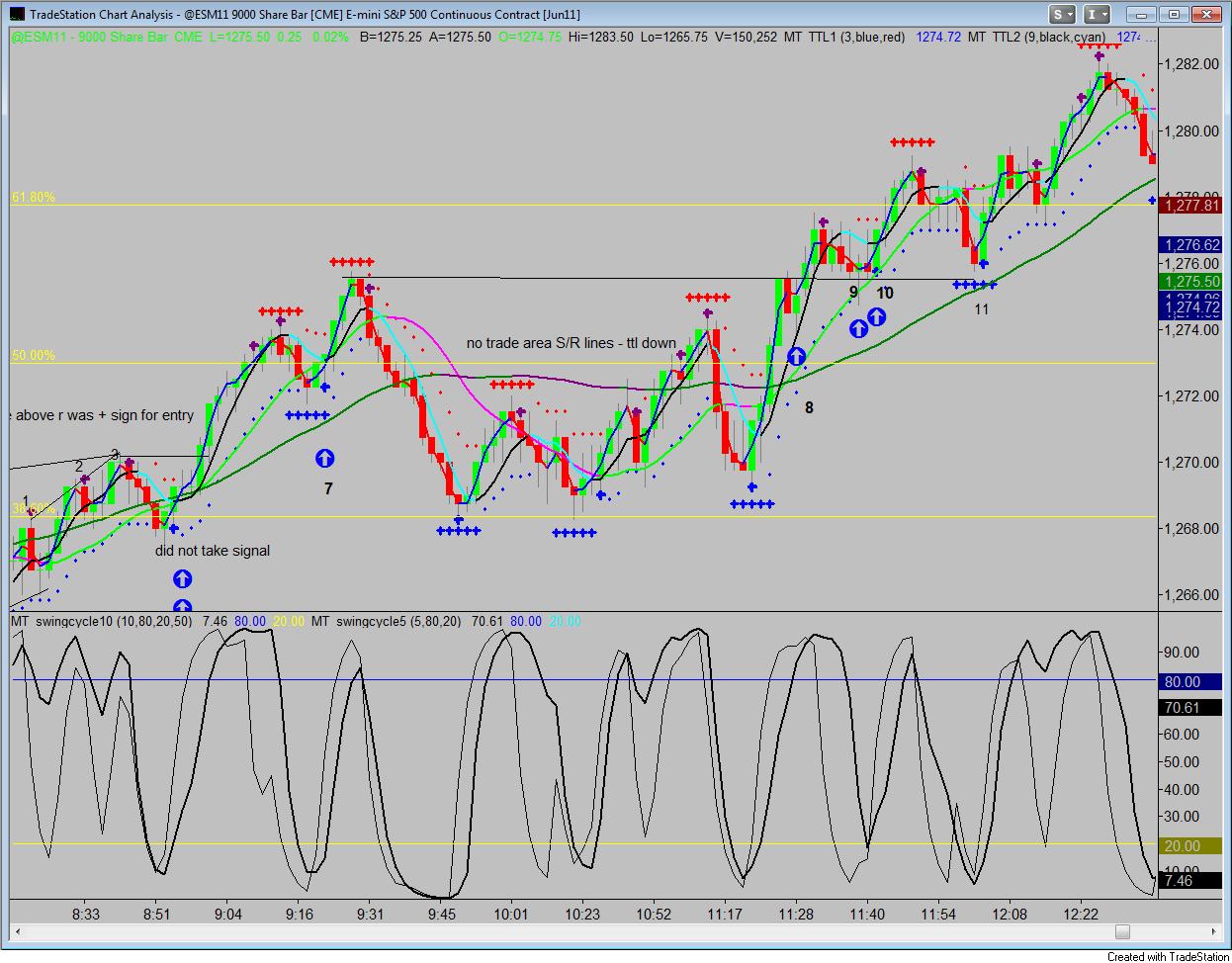Open the S dropdown in the title bar

1063,14
